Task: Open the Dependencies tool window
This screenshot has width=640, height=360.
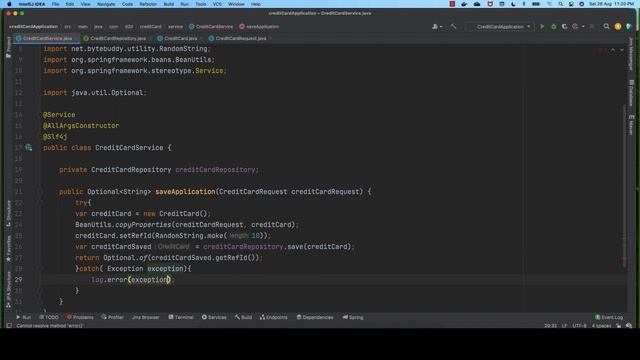Action: pos(315,317)
